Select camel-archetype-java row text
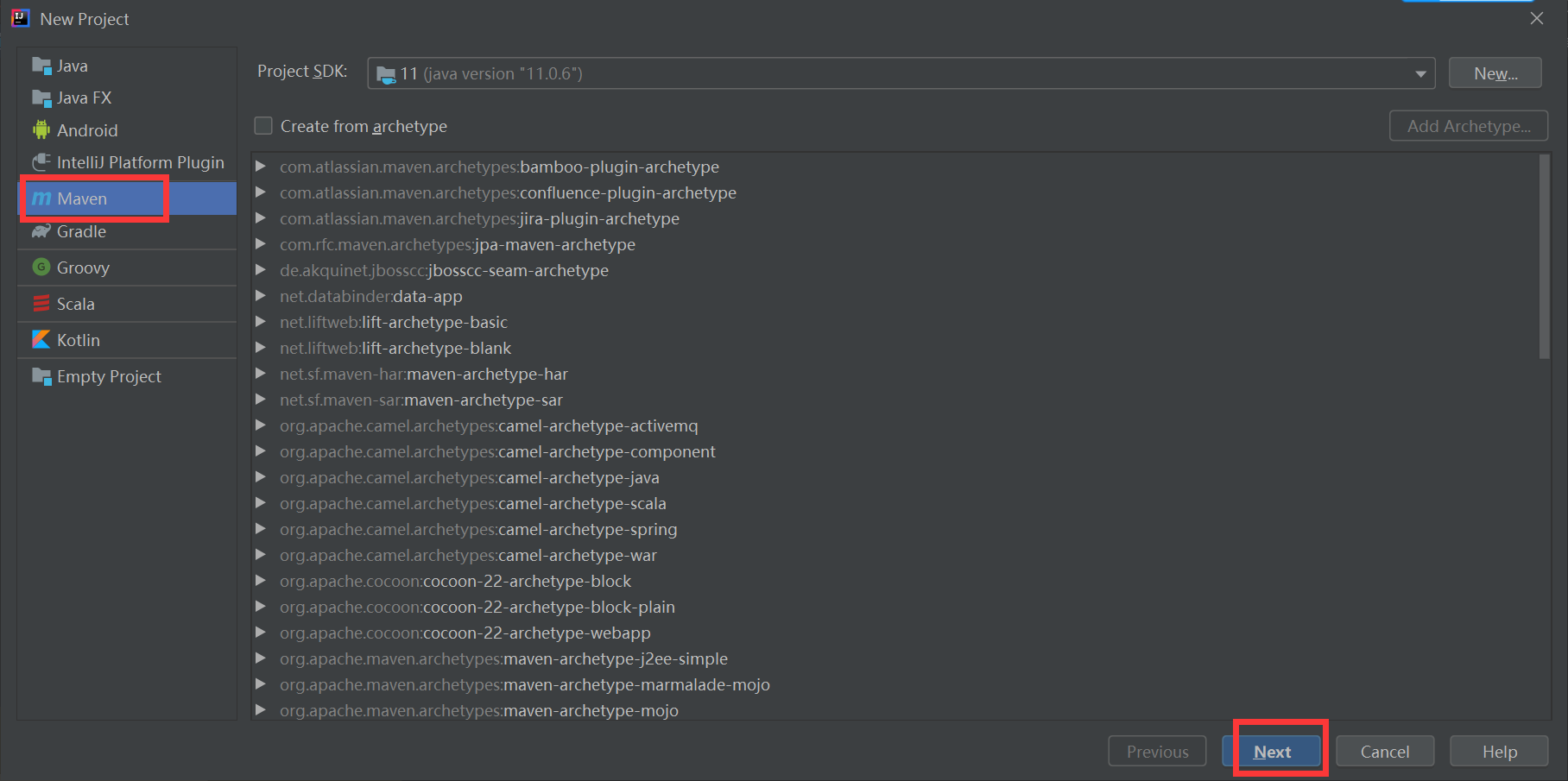Viewport: 1568px width, 781px height. [469, 477]
